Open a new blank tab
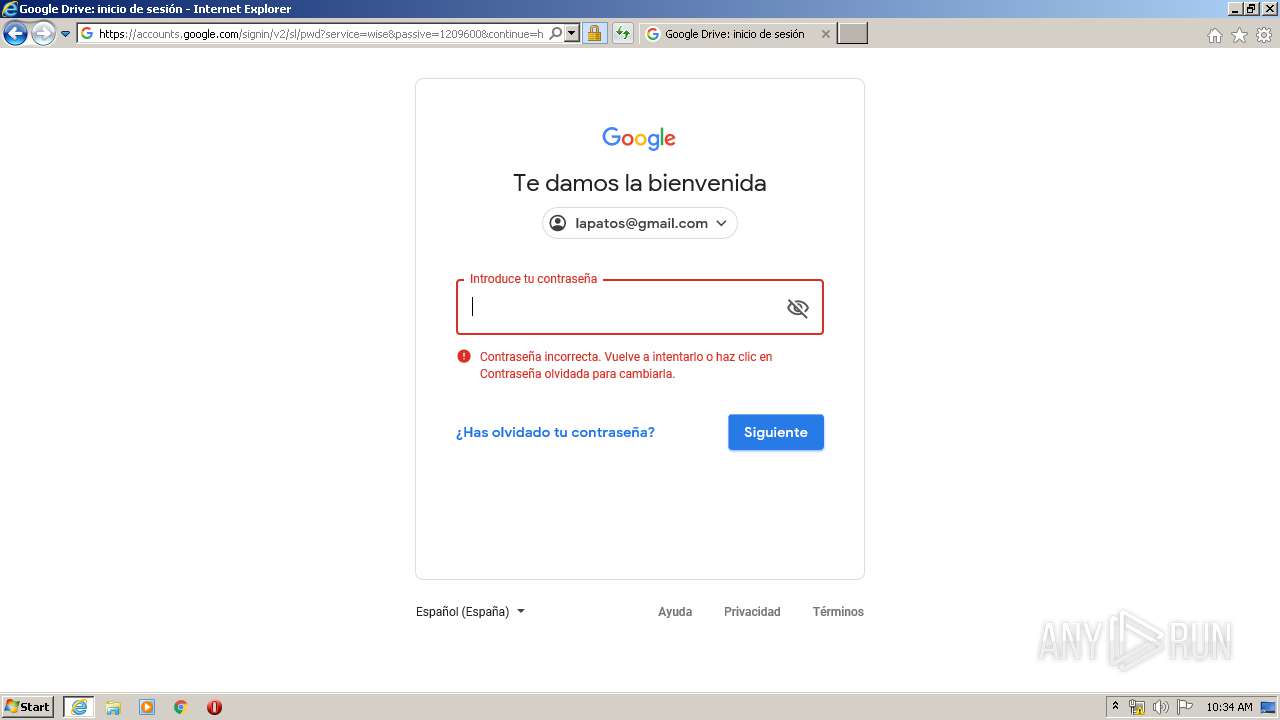The height and width of the screenshot is (720, 1280). pyautogui.click(x=852, y=34)
